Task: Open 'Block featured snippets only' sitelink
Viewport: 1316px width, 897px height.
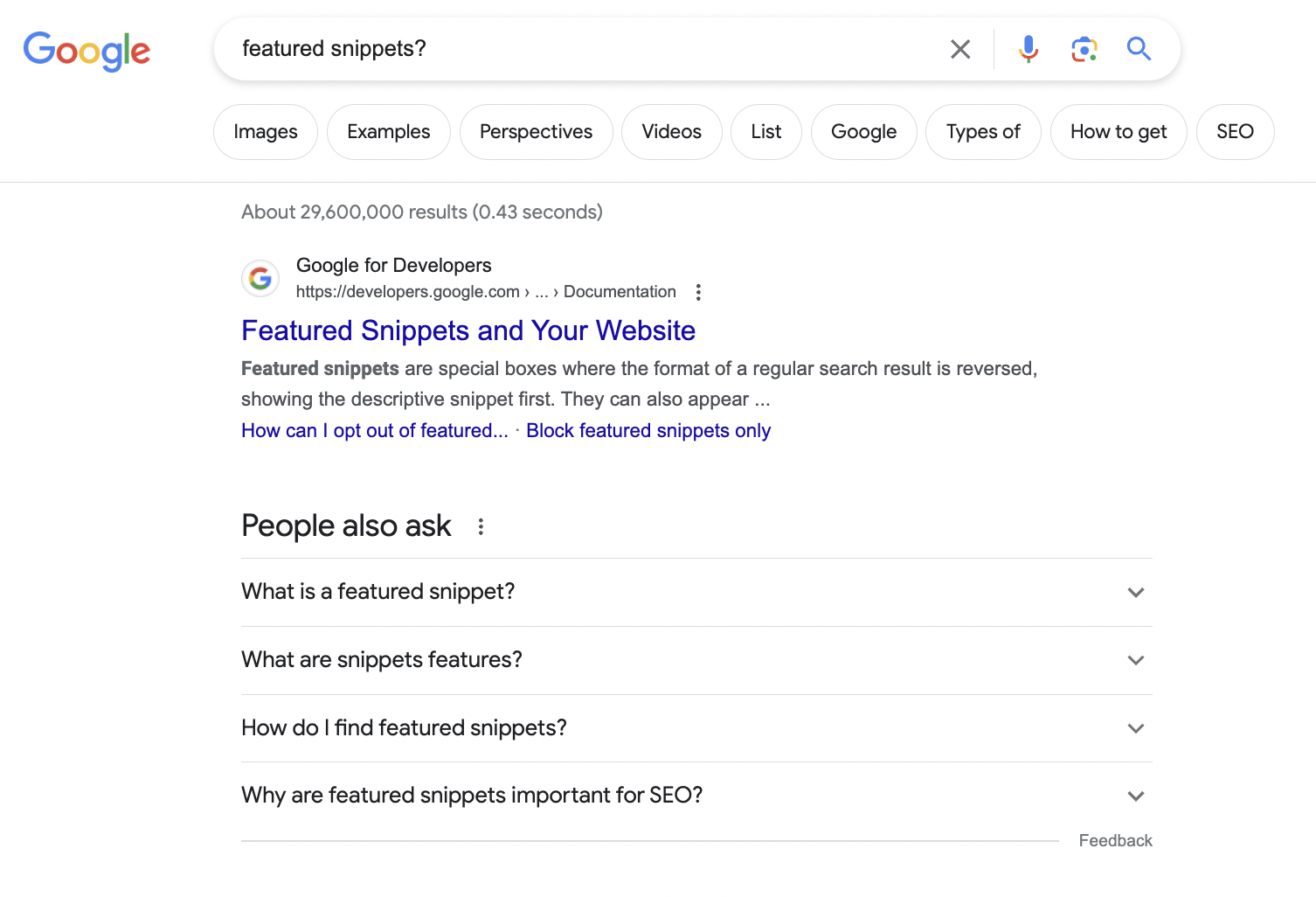Action: tap(648, 431)
